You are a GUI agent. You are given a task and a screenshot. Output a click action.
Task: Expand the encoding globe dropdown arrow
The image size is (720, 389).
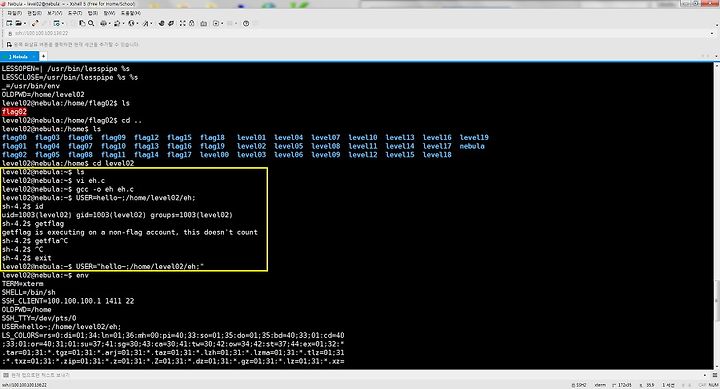tap(137, 23)
